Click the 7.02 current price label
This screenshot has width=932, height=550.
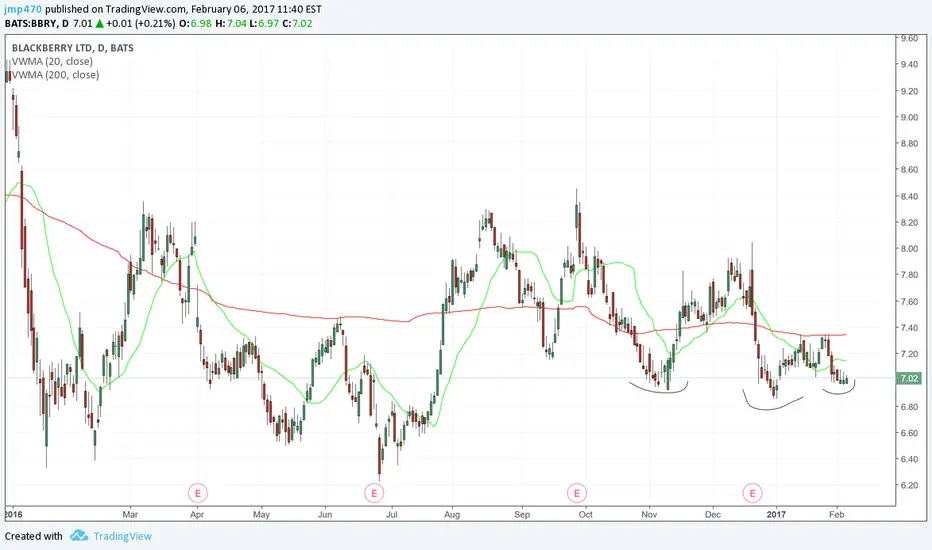(x=909, y=378)
